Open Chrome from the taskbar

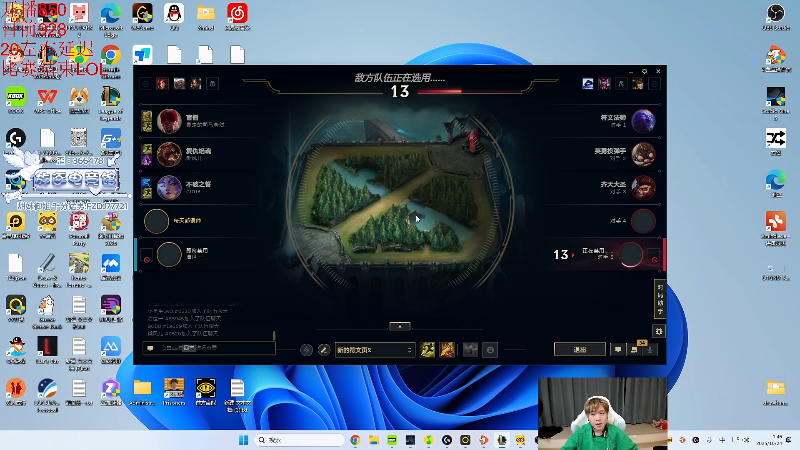coord(355,440)
